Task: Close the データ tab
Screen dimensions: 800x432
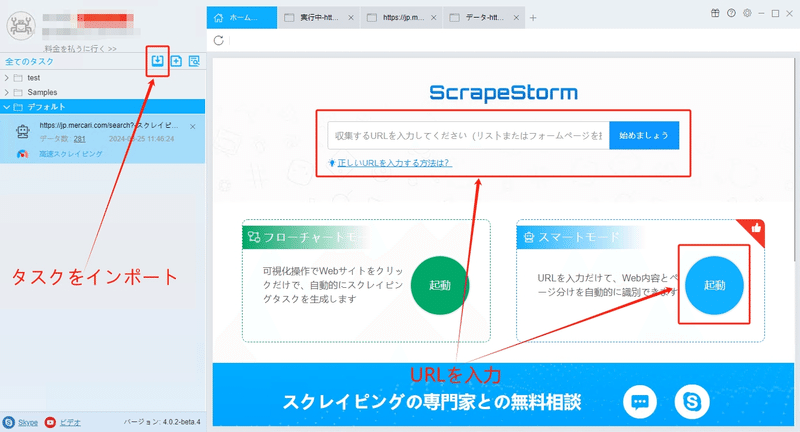Action: click(516, 18)
